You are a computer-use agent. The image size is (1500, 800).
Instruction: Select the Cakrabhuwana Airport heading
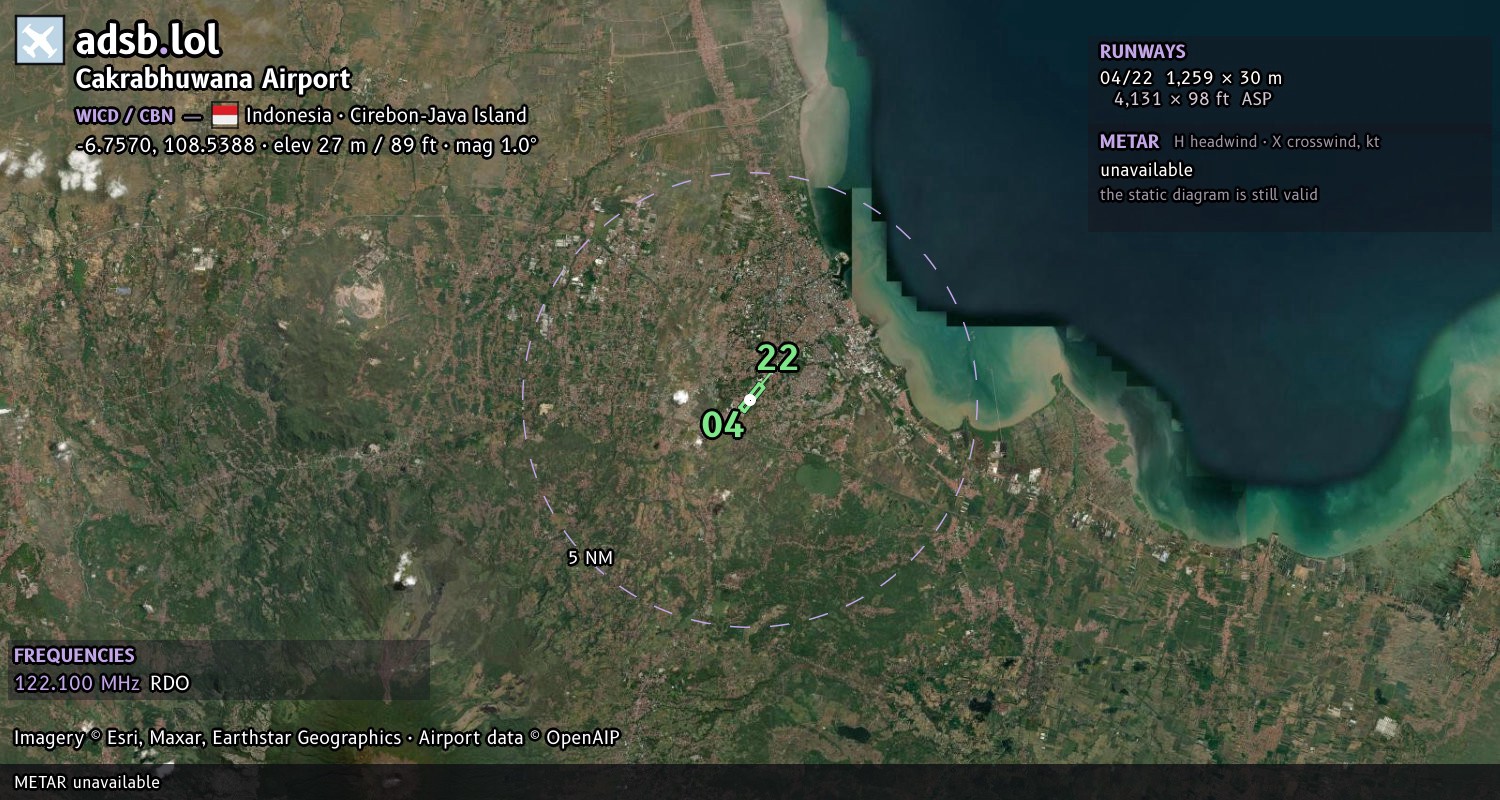pyautogui.click(x=213, y=79)
